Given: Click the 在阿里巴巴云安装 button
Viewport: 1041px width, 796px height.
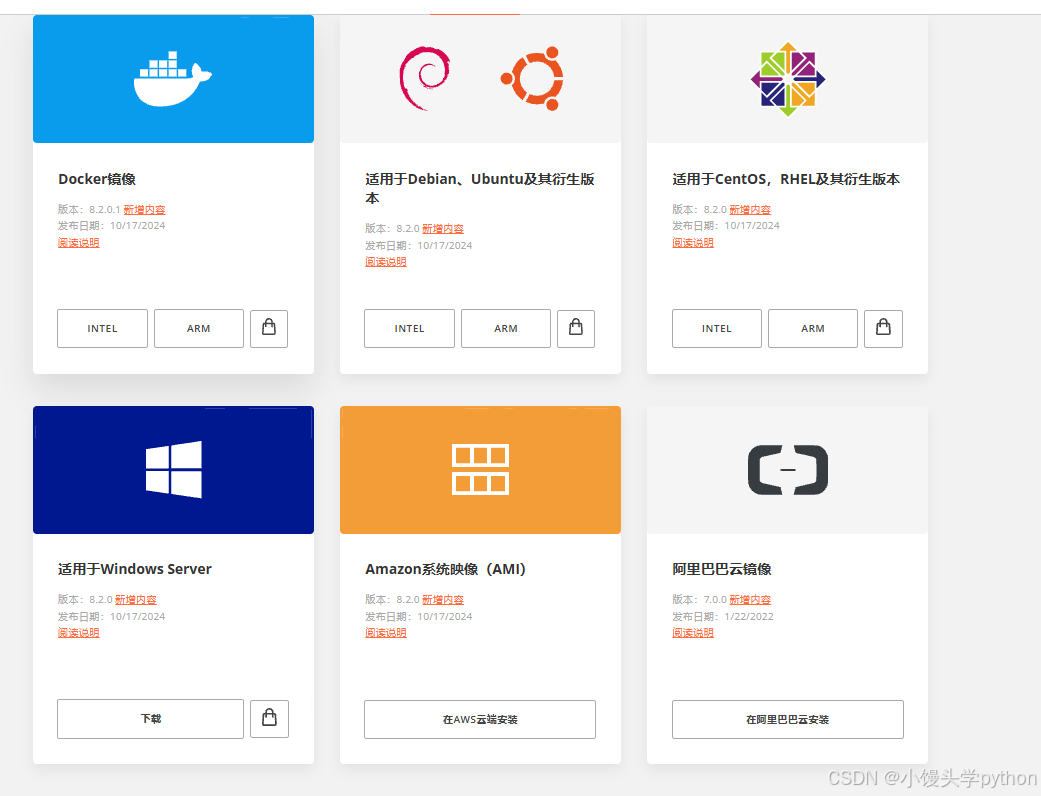Looking at the screenshot, I should [x=788, y=719].
